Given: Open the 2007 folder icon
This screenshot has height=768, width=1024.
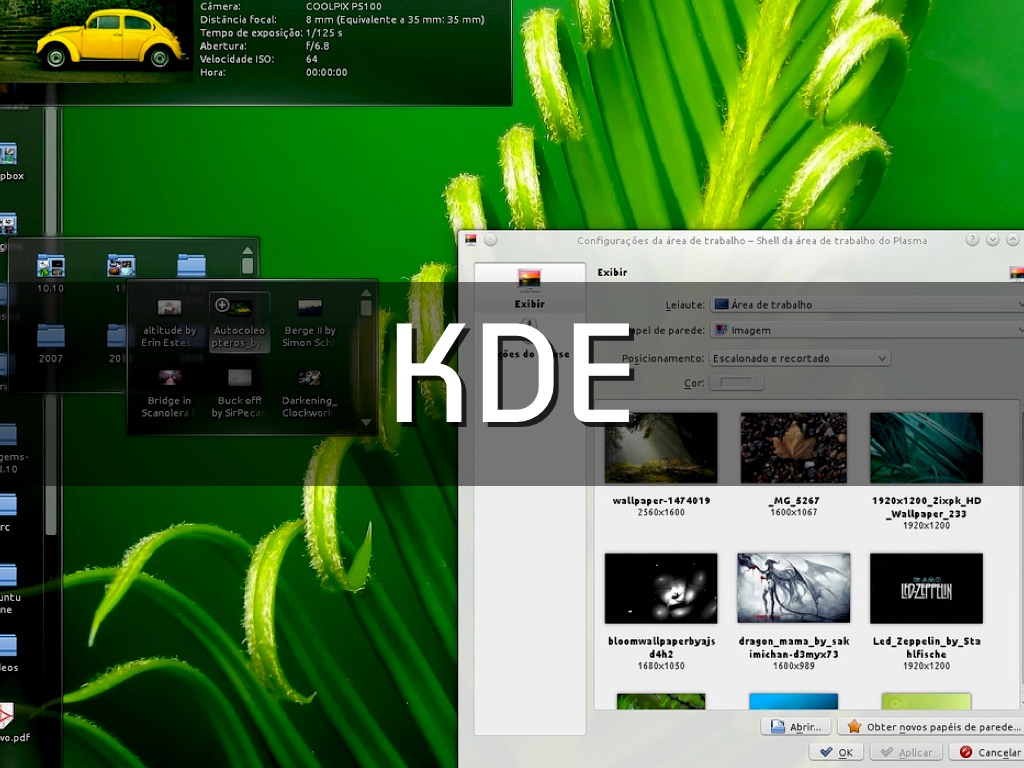Looking at the screenshot, I should [50, 337].
